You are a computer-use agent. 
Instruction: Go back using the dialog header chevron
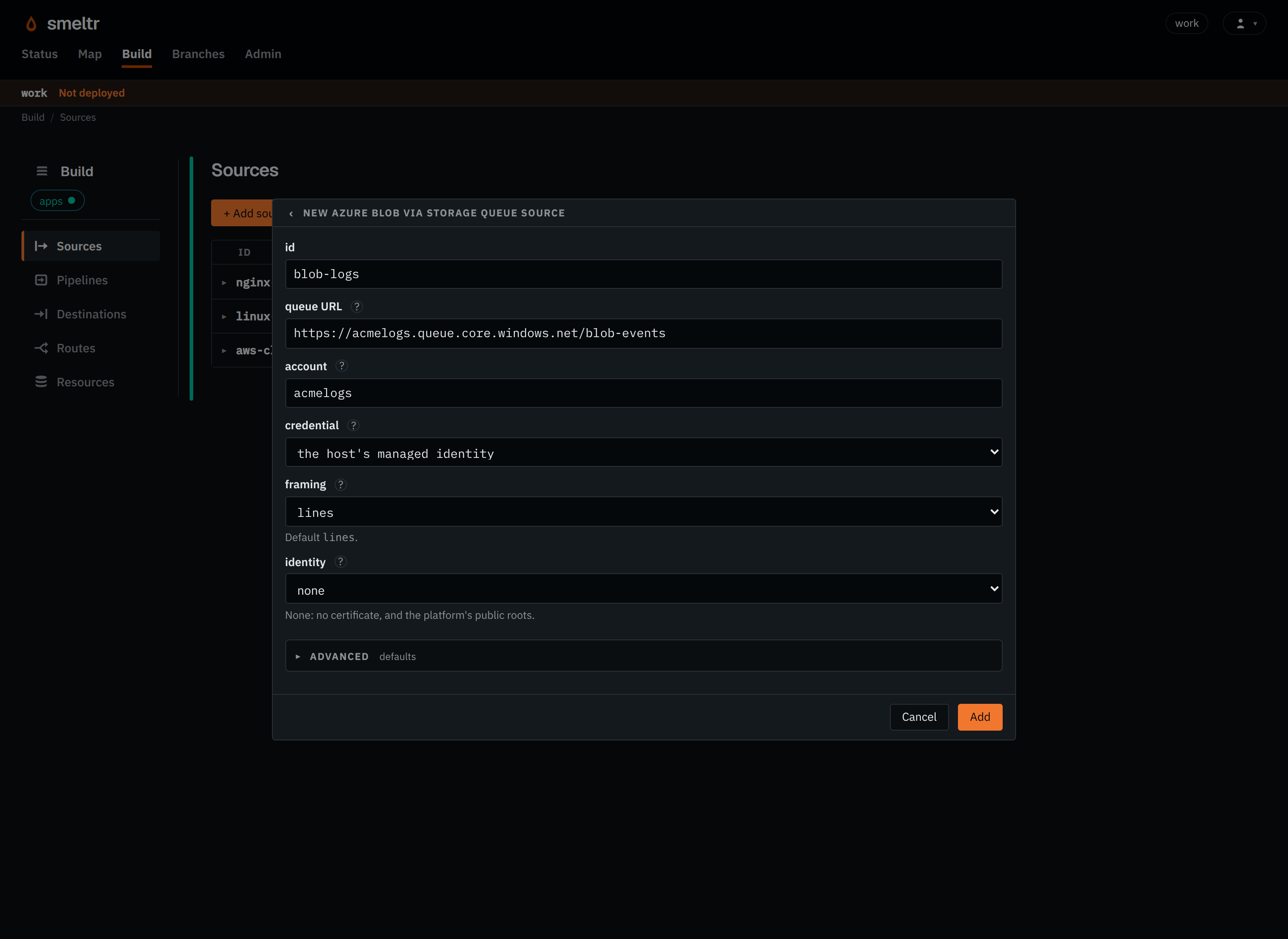click(x=291, y=214)
